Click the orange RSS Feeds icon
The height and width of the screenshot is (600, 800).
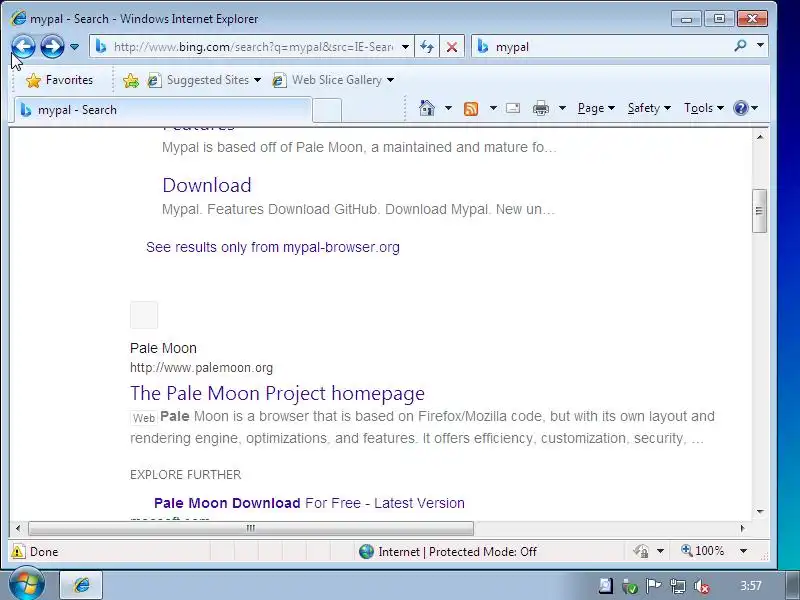(x=471, y=108)
